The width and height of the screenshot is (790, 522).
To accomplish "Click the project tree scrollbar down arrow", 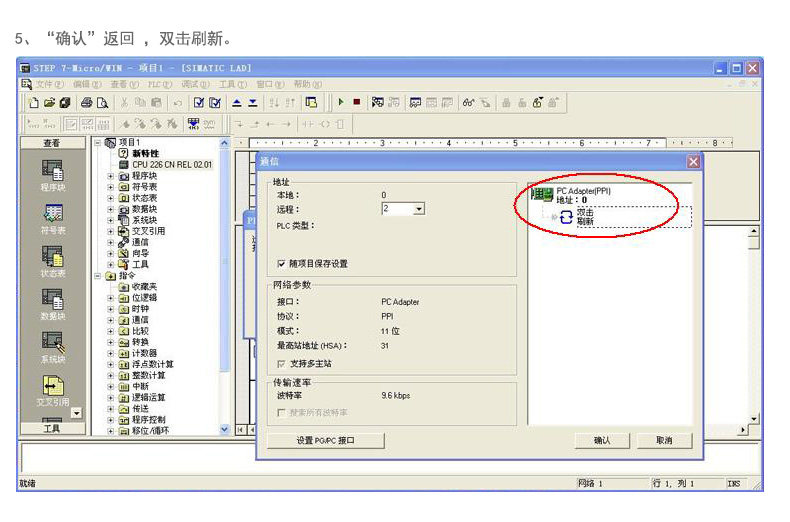I will [x=224, y=430].
